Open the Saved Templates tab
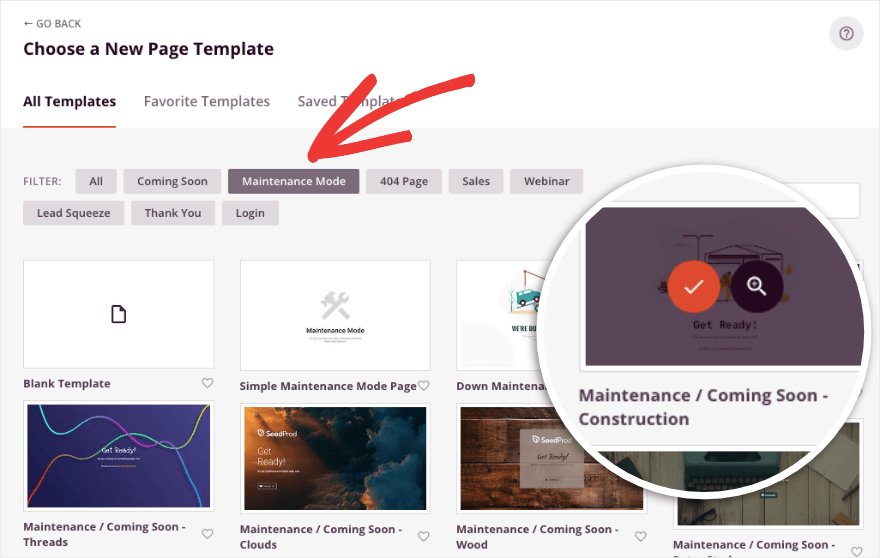The height and width of the screenshot is (558, 880). [x=348, y=102]
